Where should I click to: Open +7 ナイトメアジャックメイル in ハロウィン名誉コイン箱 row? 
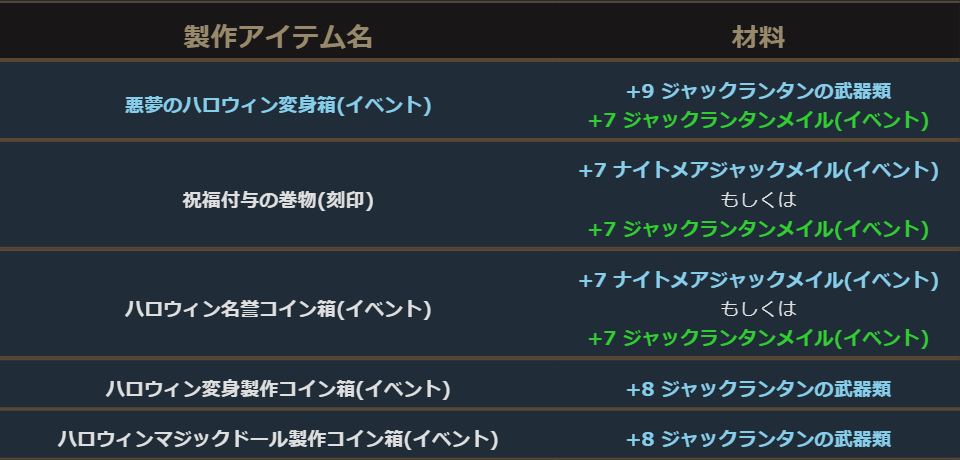[x=758, y=280]
